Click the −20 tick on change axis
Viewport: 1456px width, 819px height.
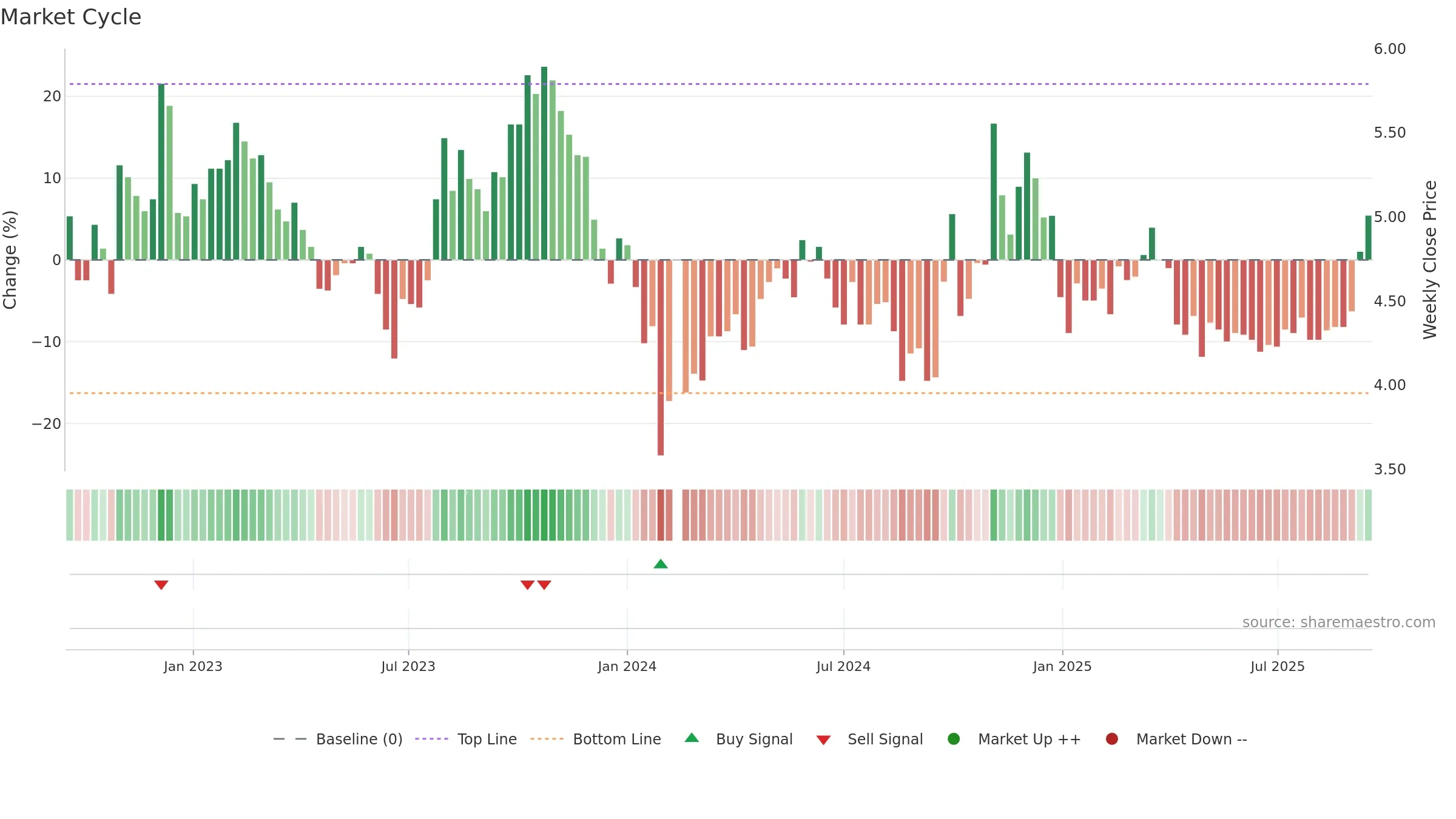47,424
